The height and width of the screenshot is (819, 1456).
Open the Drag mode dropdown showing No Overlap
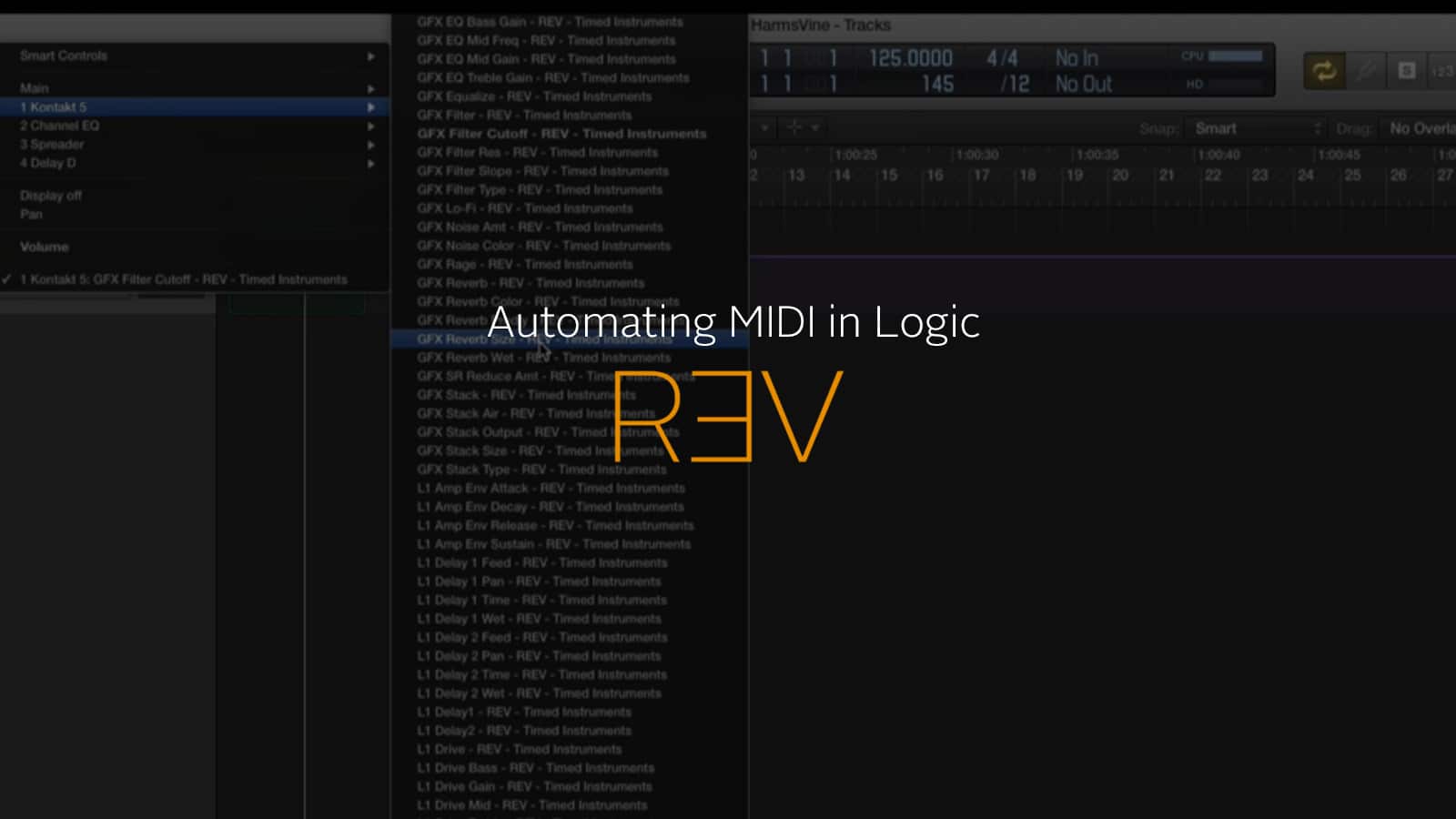pyautogui.click(x=1420, y=128)
